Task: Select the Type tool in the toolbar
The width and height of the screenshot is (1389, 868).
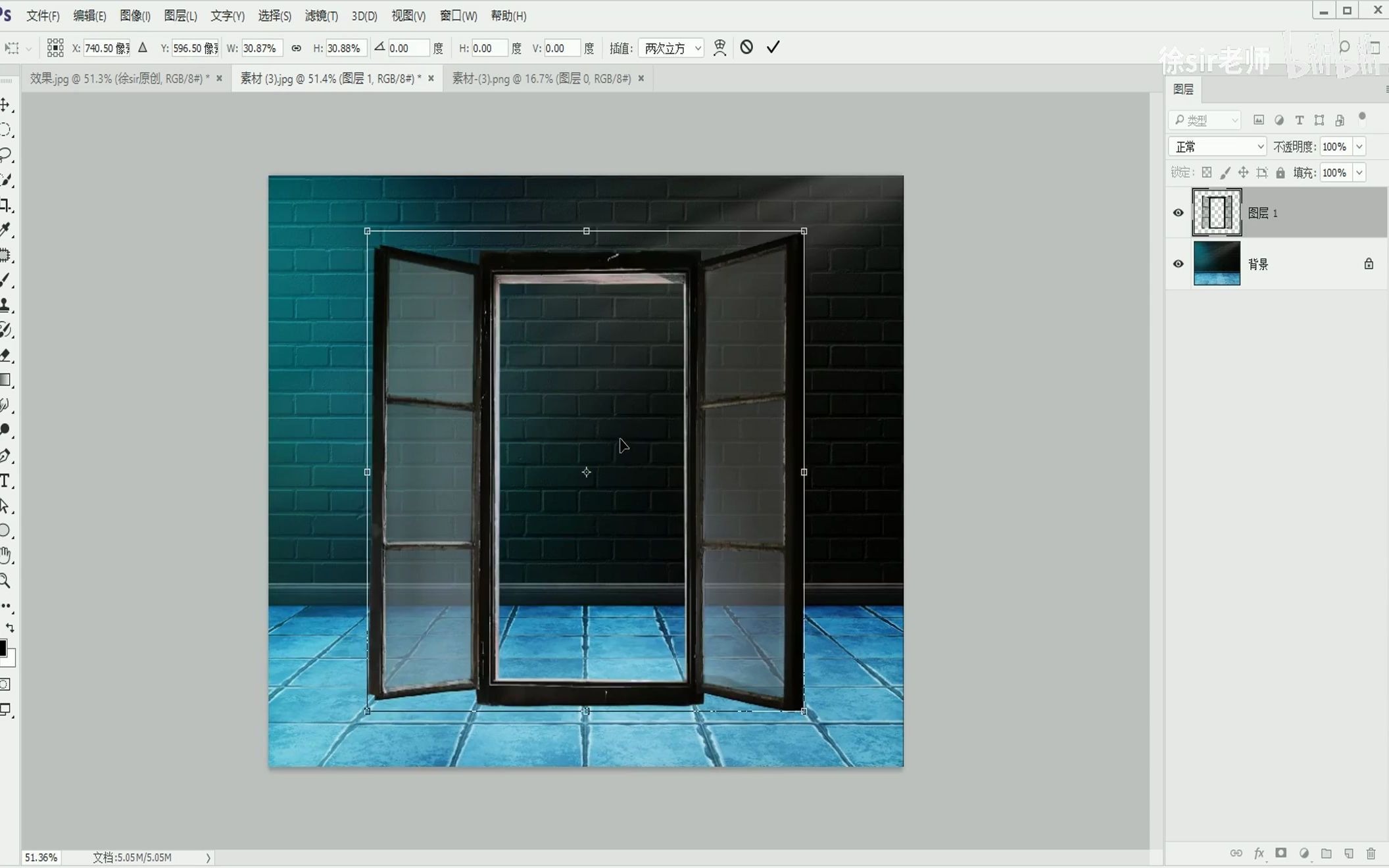Action: 5,481
